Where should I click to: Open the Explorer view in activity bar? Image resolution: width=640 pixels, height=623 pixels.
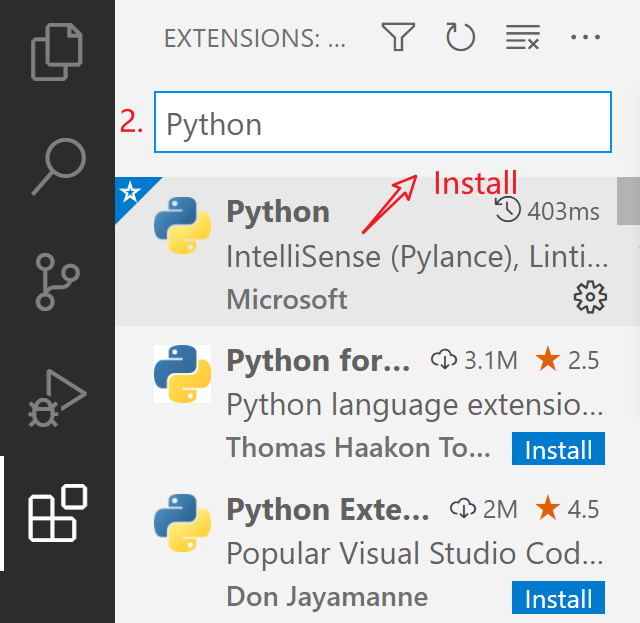(x=57, y=52)
